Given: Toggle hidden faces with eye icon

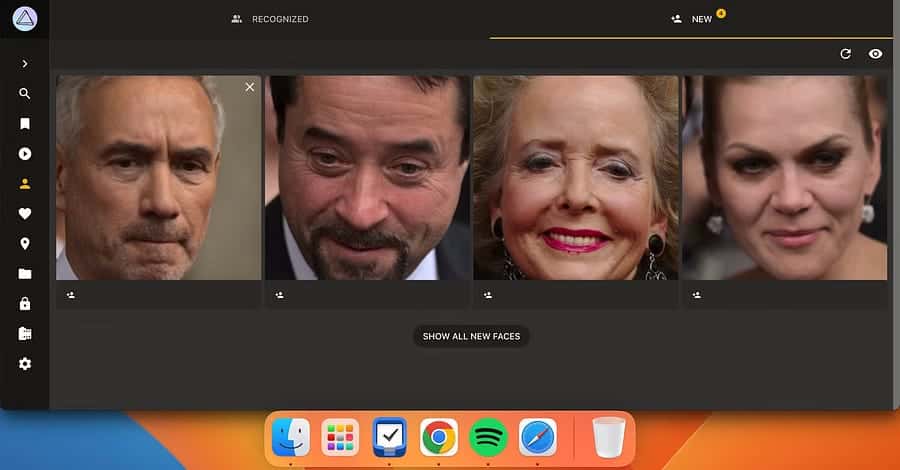Looking at the screenshot, I should pyautogui.click(x=875, y=54).
